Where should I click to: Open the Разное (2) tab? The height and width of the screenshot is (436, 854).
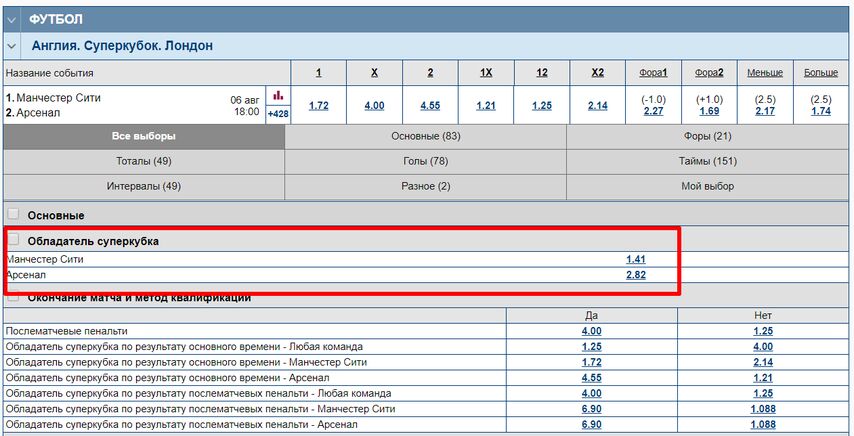pos(425,187)
